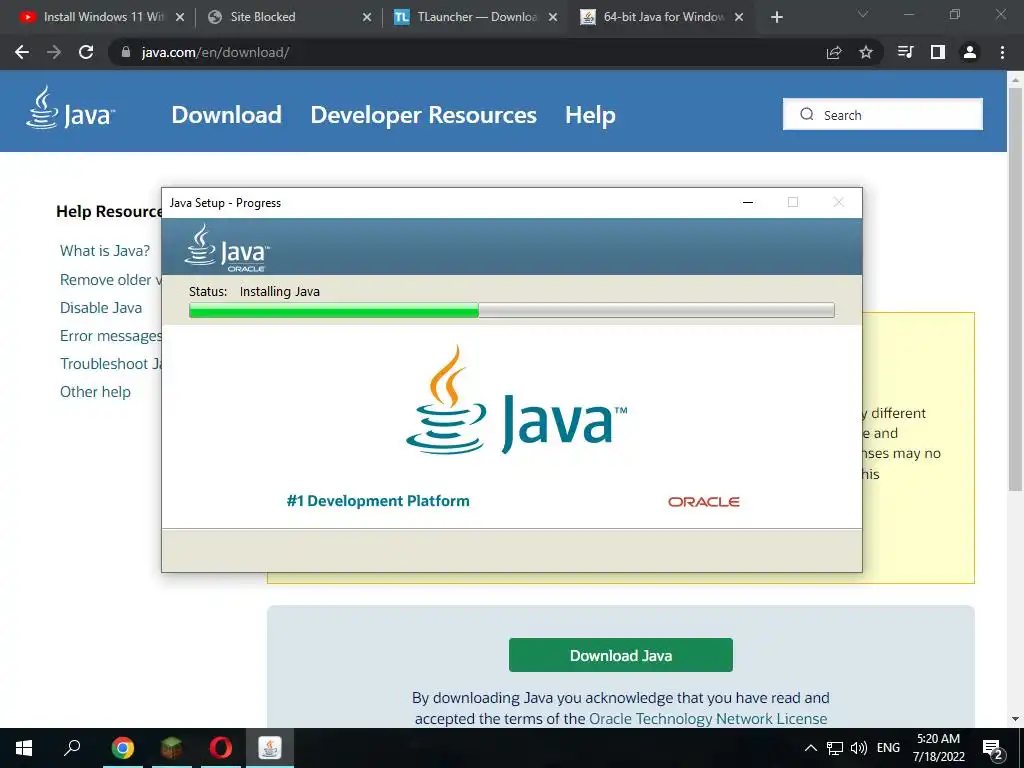Click the ORACLE logo in installer

coord(703,502)
